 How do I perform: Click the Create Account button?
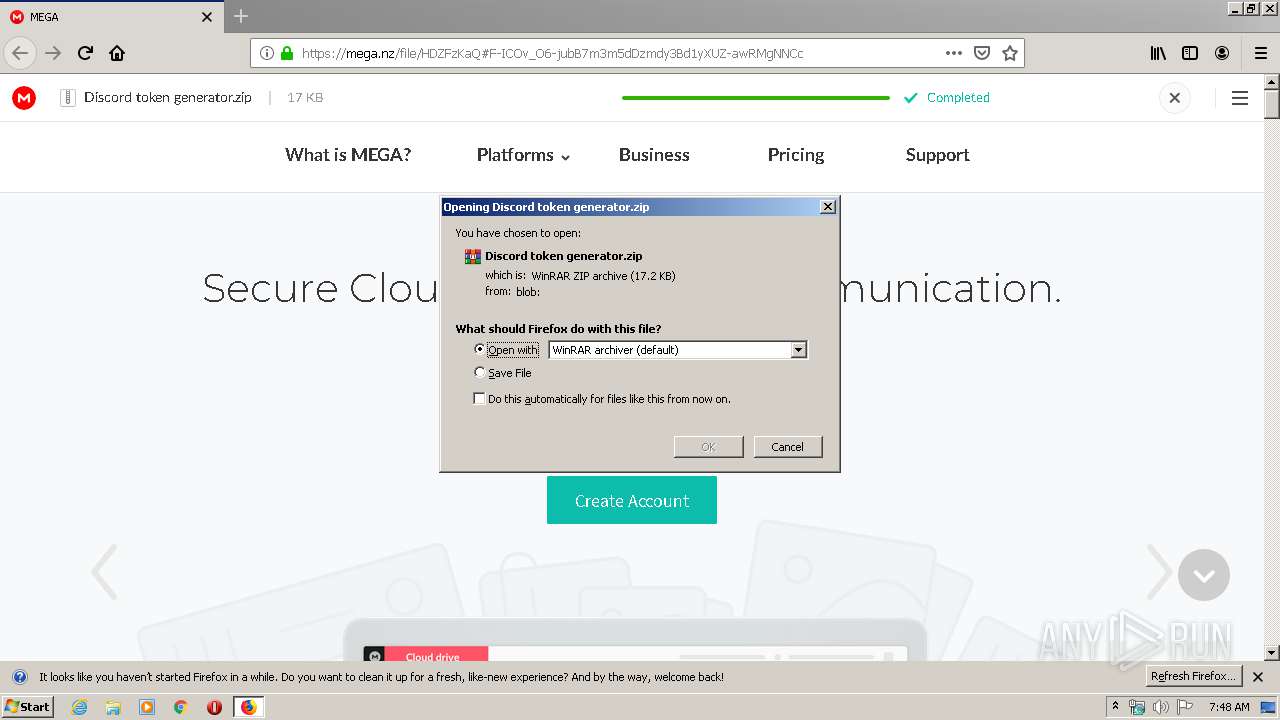pyautogui.click(x=632, y=500)
